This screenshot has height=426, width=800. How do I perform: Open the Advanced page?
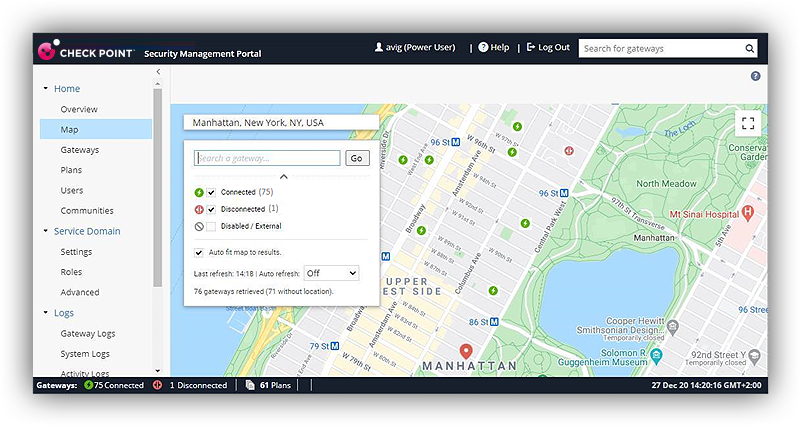(80, 292)
